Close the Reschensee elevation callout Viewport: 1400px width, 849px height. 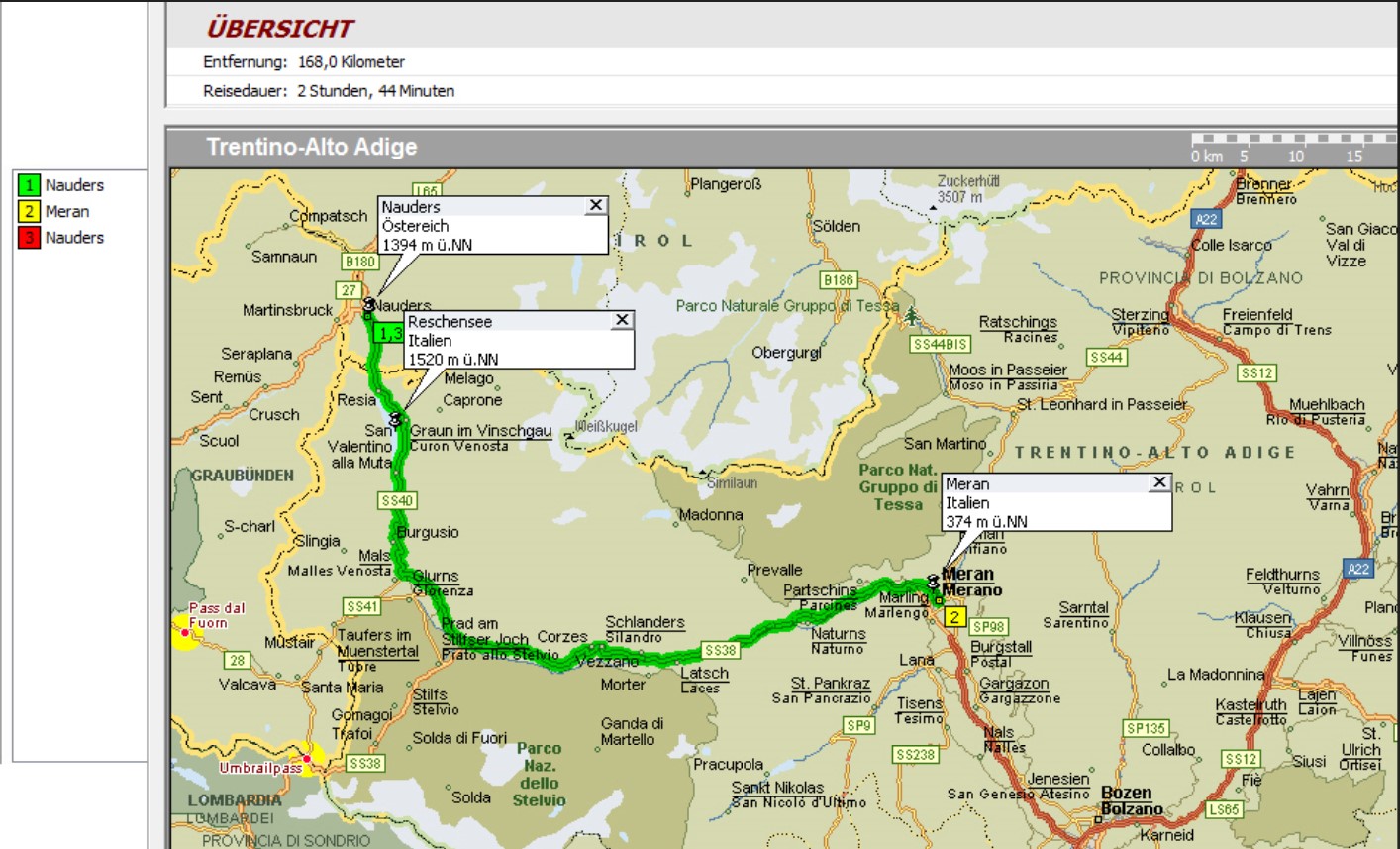pyautogui.click(x=621, y=319)
